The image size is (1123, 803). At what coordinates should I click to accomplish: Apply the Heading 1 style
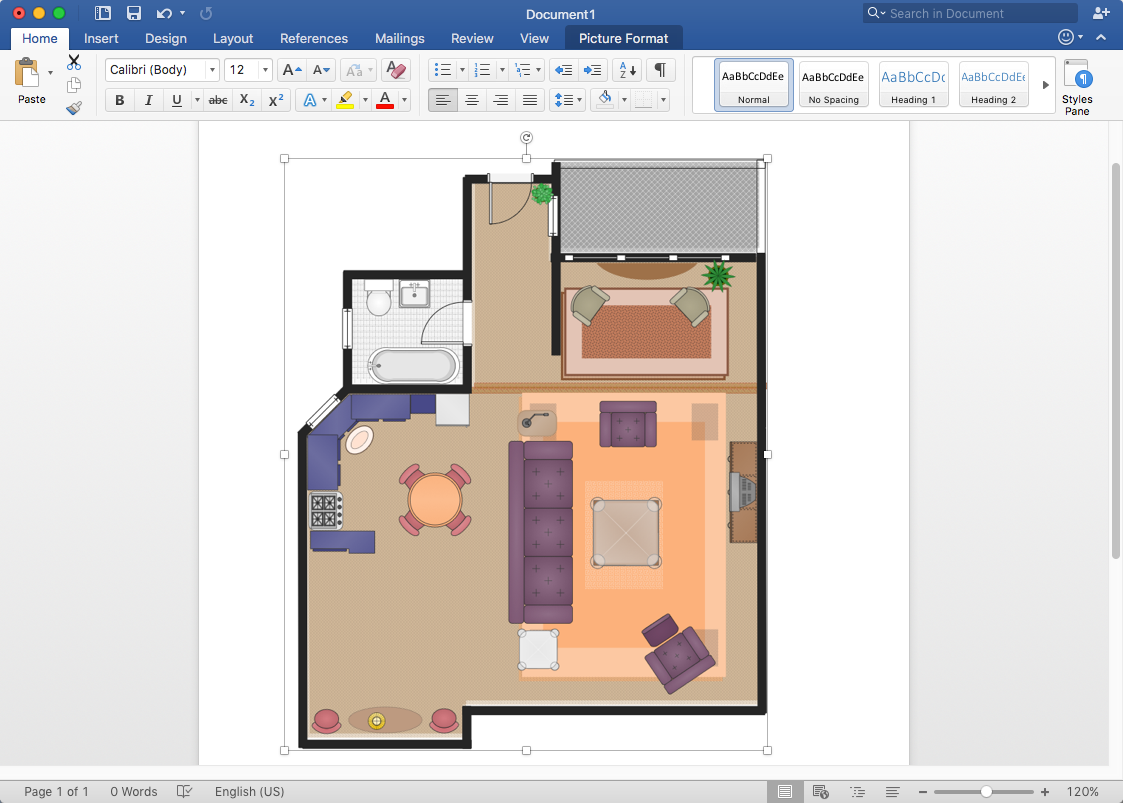[913, 84]
